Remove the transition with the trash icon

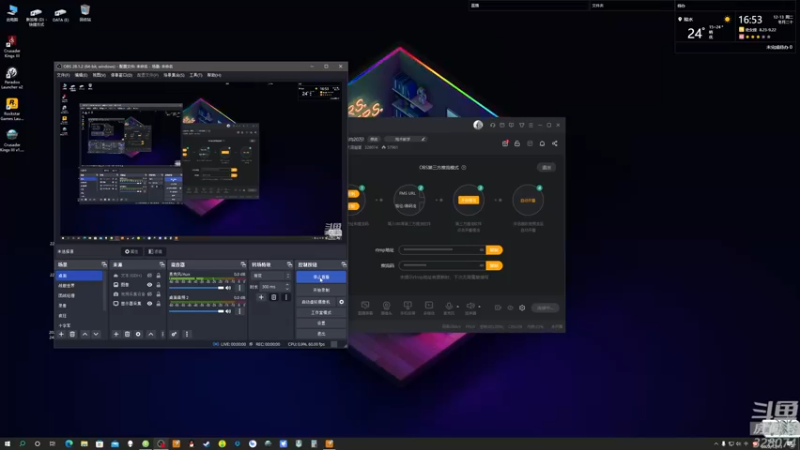pos(273,297)
